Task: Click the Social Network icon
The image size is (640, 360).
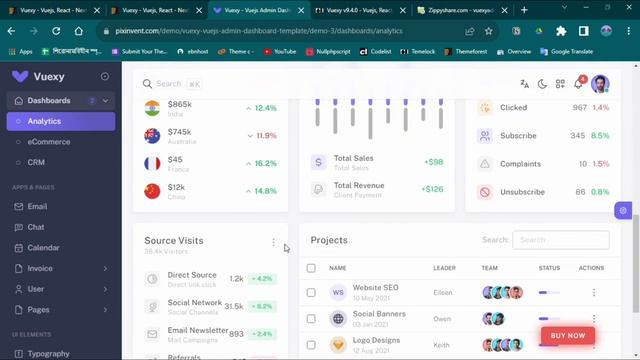Action: coord(152,307)
